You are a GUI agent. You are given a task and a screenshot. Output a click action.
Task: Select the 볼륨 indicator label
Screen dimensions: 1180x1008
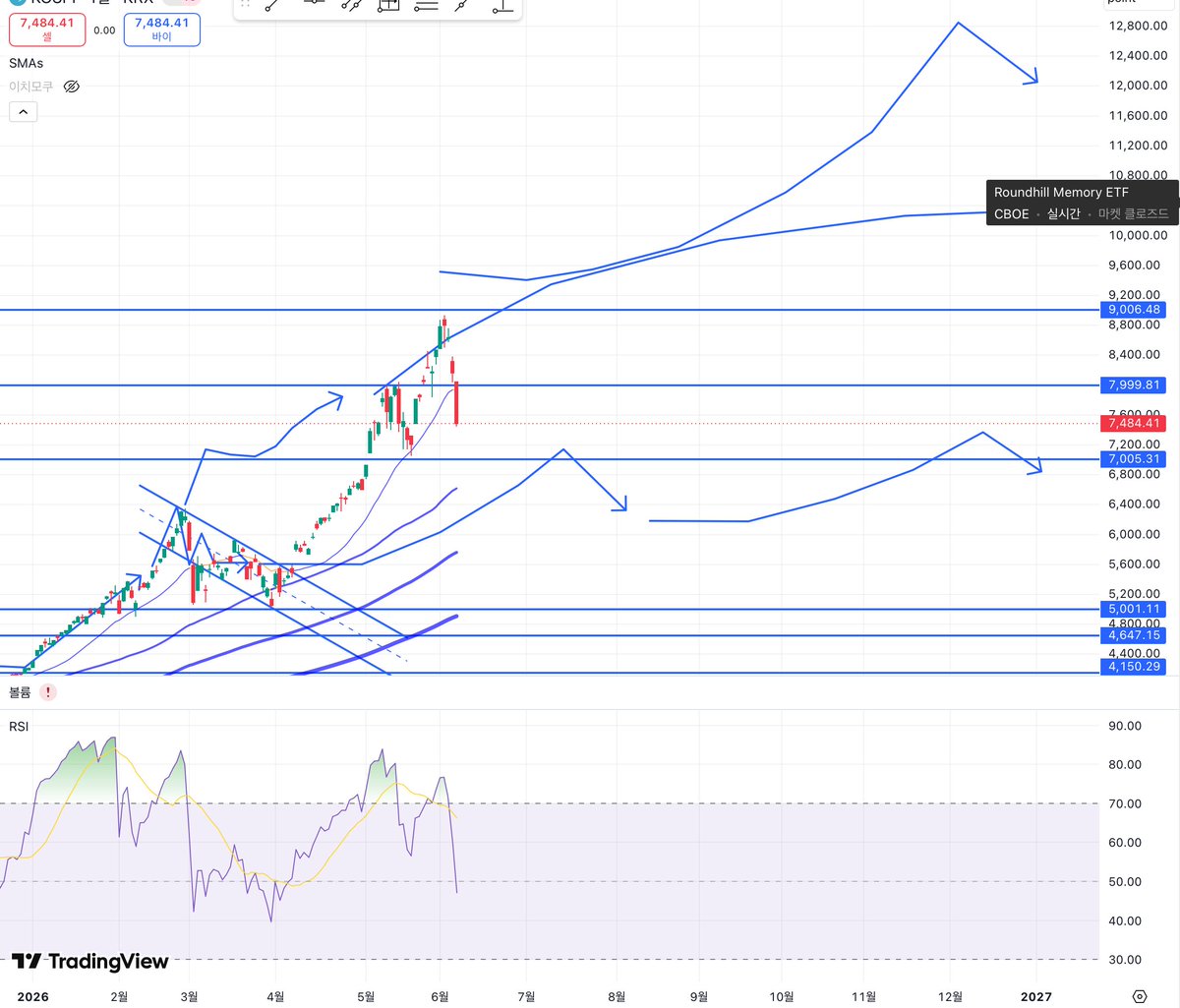[21, 692]
